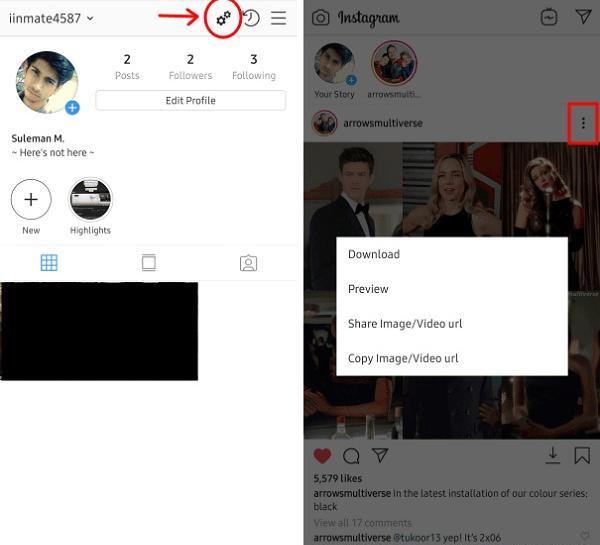Open the Instagram logo text in header
600x545 pixels.
pyautogui.click(x=368, y=18)
